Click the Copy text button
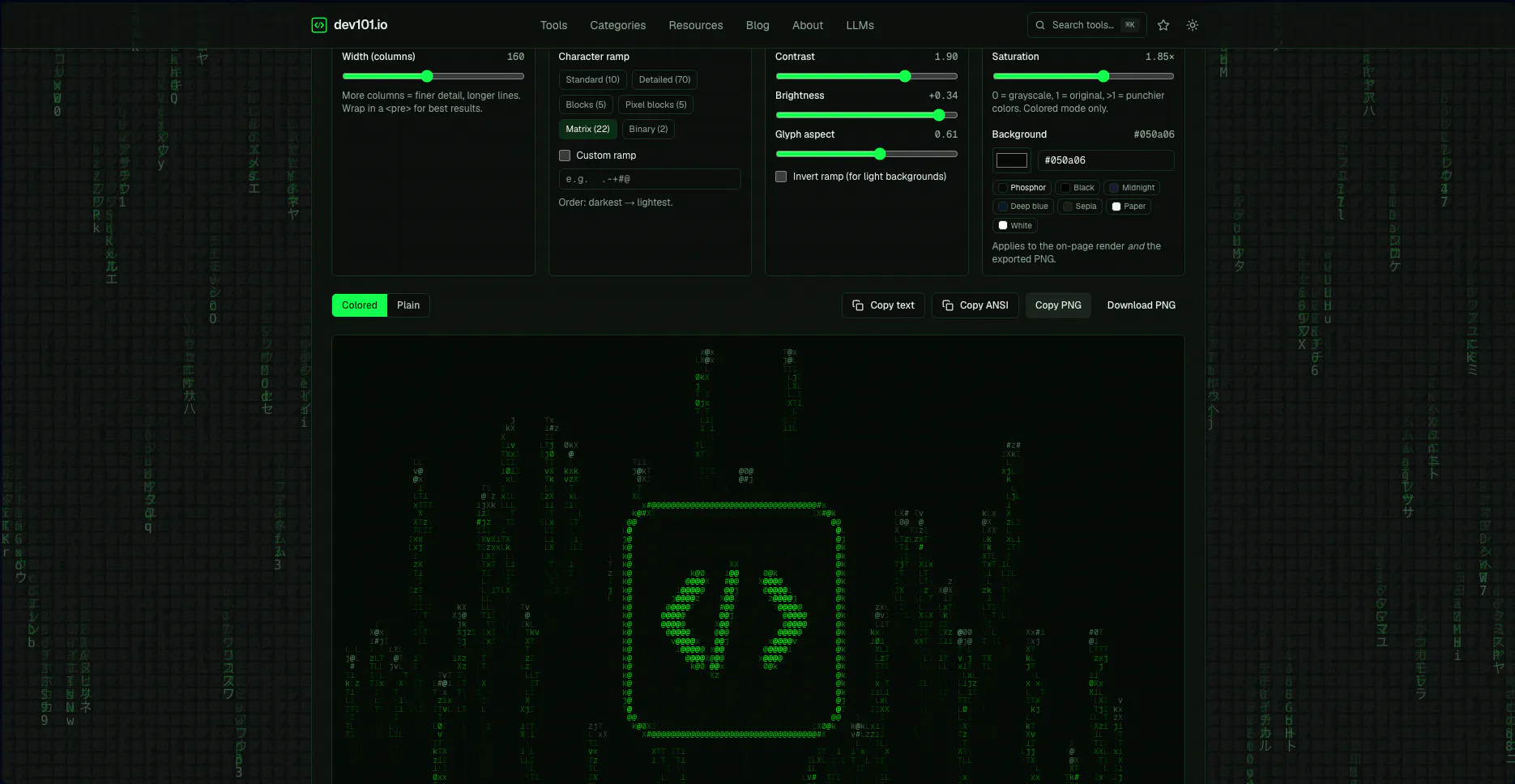This screenshot has height=784, width=1515. [883, 305]
